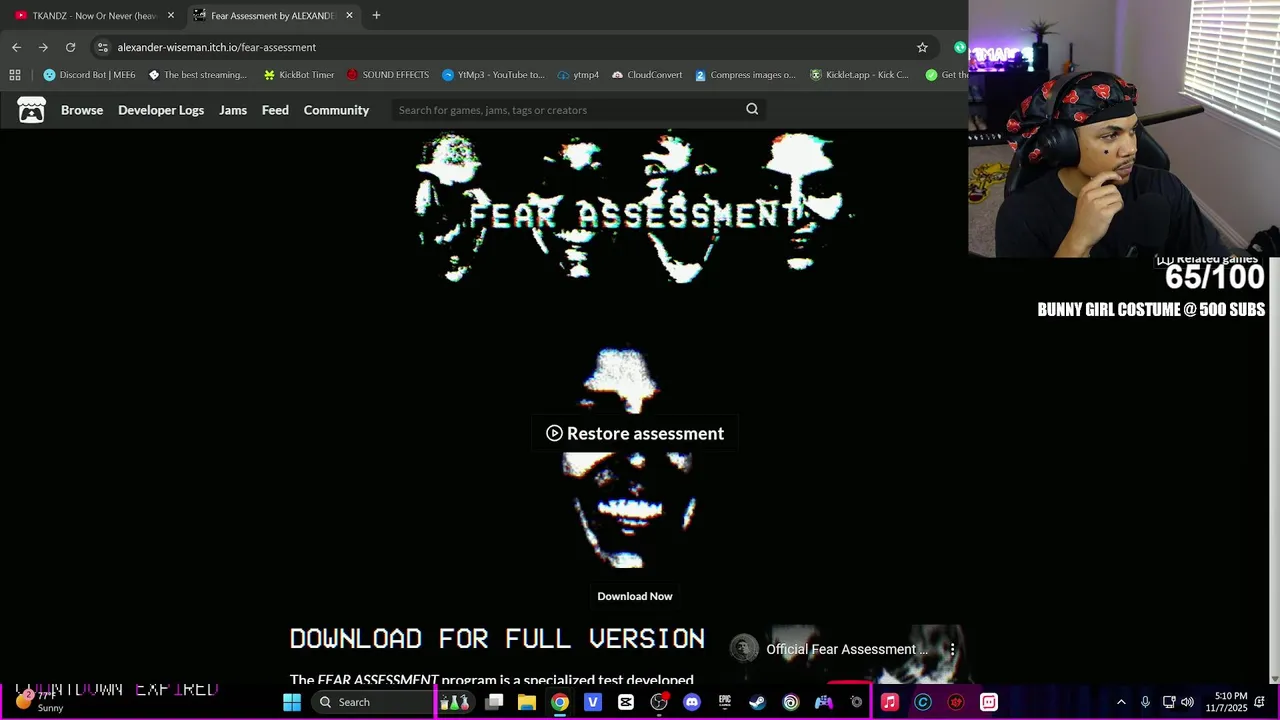The height and width of the screenshot is (720, 1280).
Task: Open Steam from the taskbar
Action: pos(758,702)
